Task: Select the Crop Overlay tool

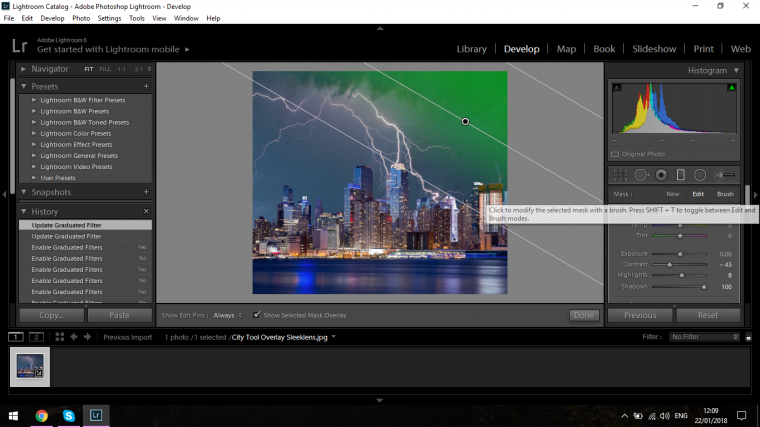Action: [620, 175]
